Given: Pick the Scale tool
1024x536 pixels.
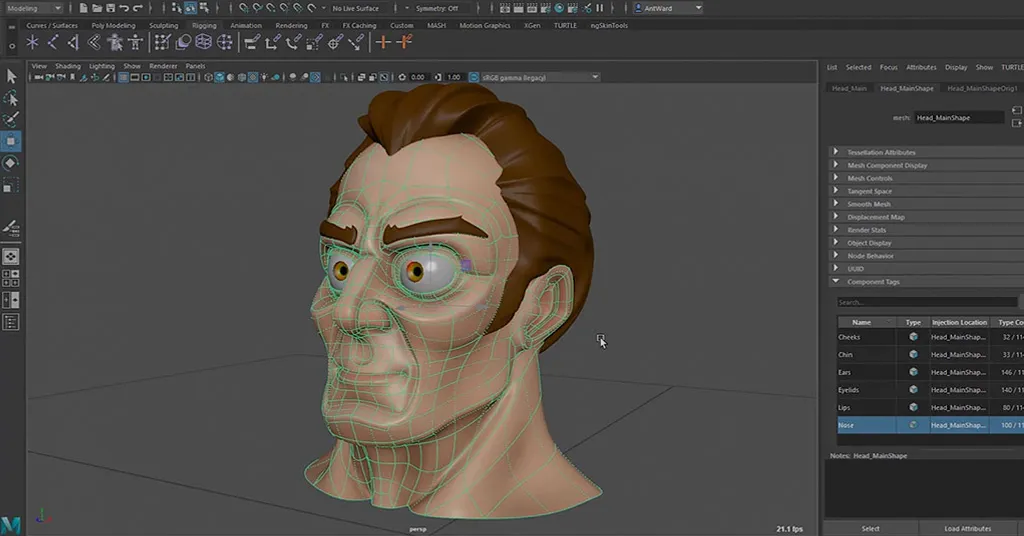Looking at the screenshot, I should (9, 185).
